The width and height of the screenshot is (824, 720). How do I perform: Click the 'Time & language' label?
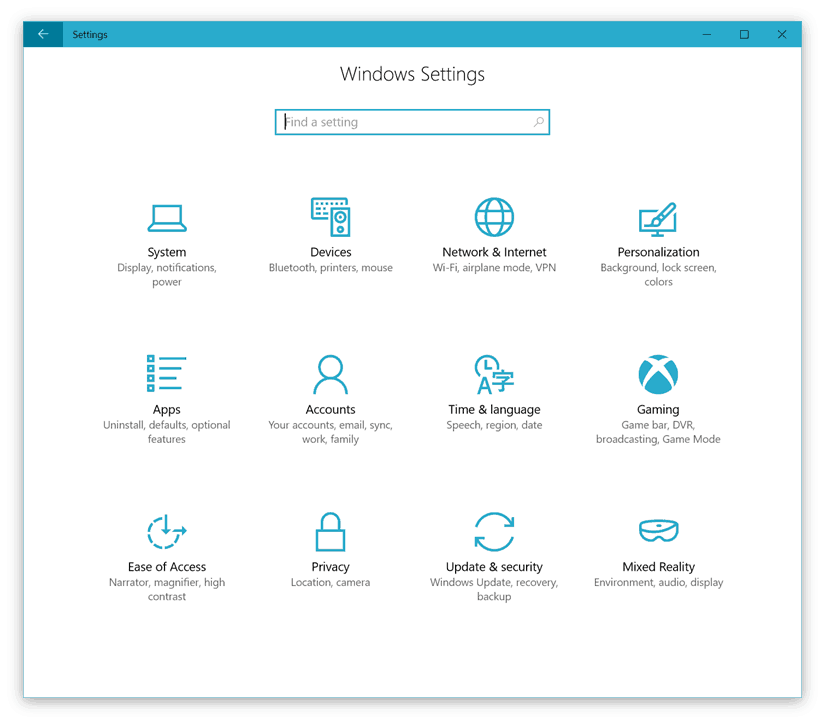(x=494, y=410)
